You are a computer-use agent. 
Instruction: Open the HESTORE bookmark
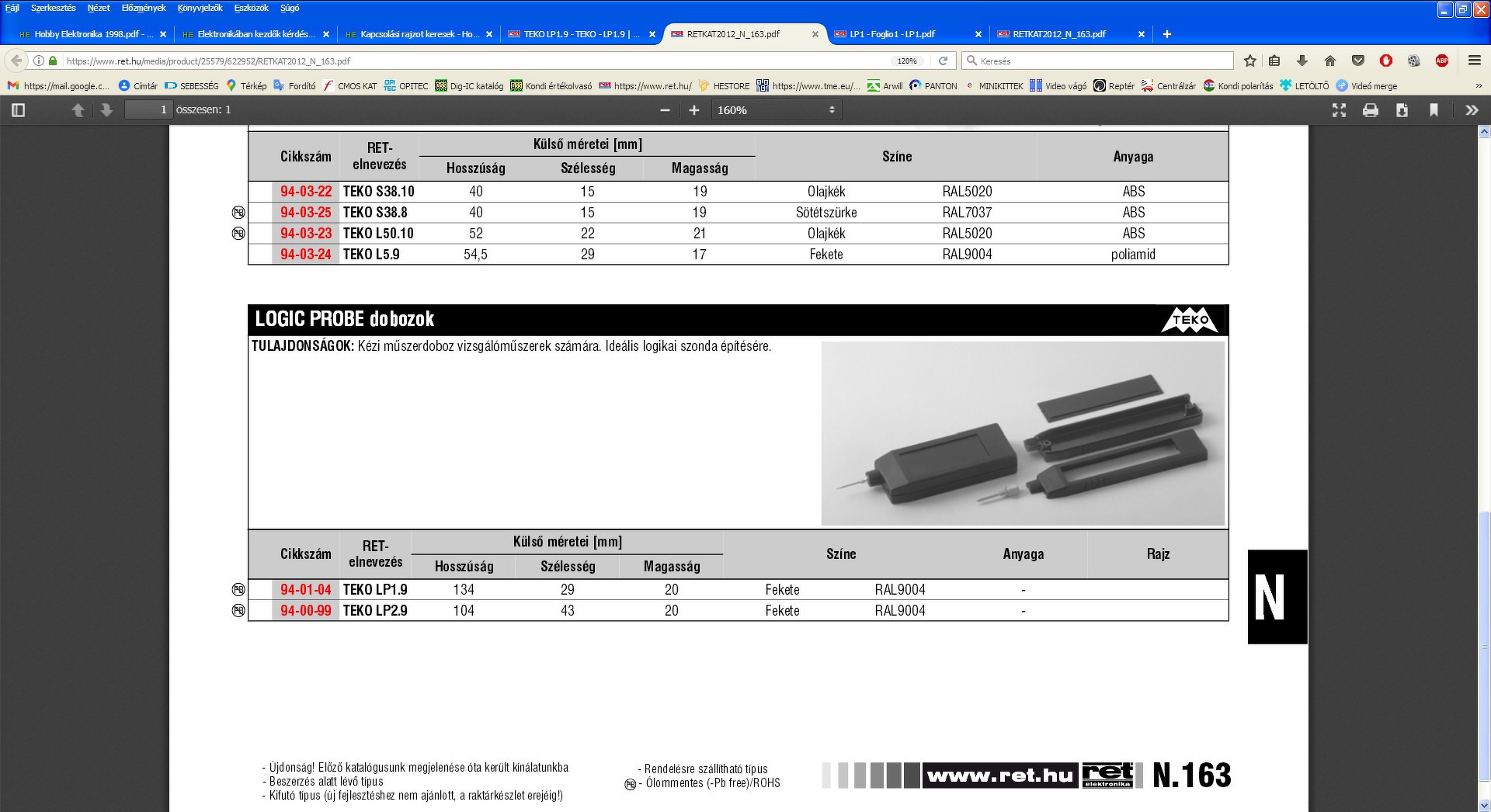[x=725, y=86]
